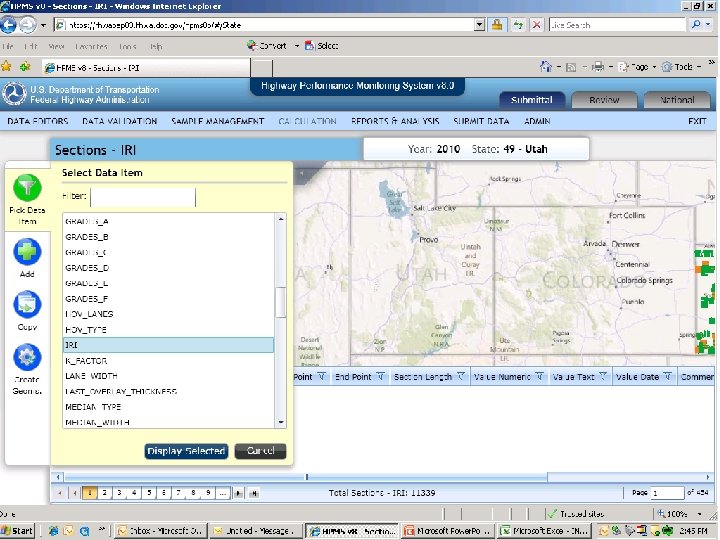Click the Pick Data Item funnel icon
This screenshot has height=540, width=720.
coord(27,188)
